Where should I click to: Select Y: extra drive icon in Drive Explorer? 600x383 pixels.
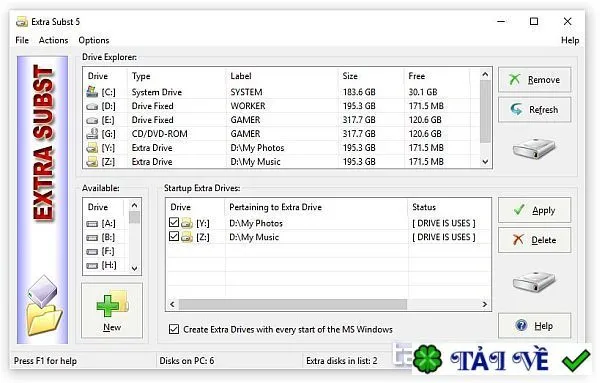[92, 148]
